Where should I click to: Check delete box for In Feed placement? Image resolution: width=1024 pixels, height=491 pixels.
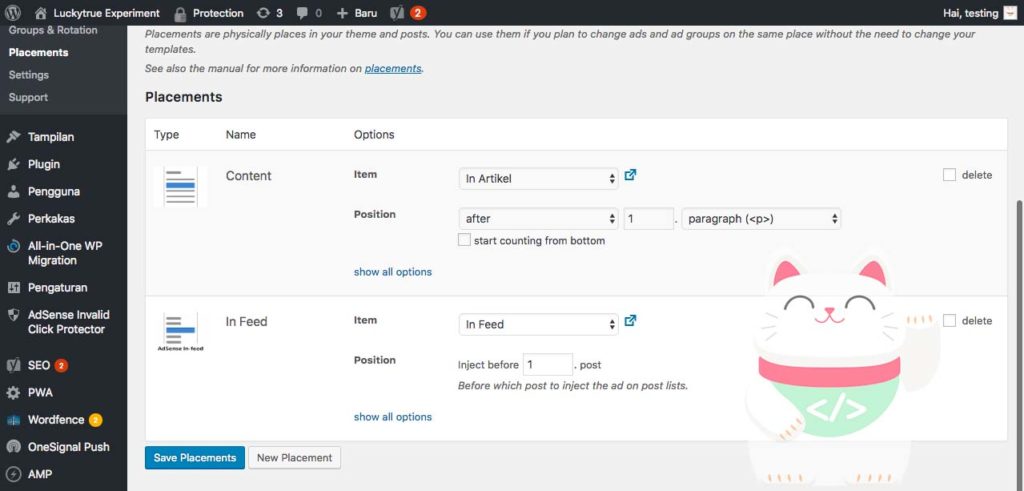click(949, 321)
